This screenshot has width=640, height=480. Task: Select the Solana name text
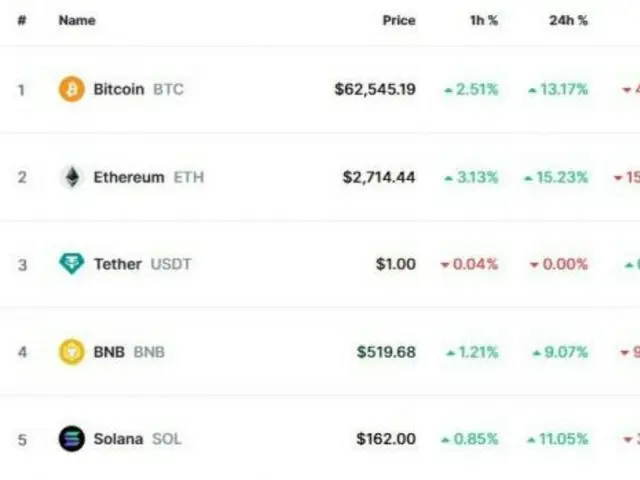click(118, 439)
